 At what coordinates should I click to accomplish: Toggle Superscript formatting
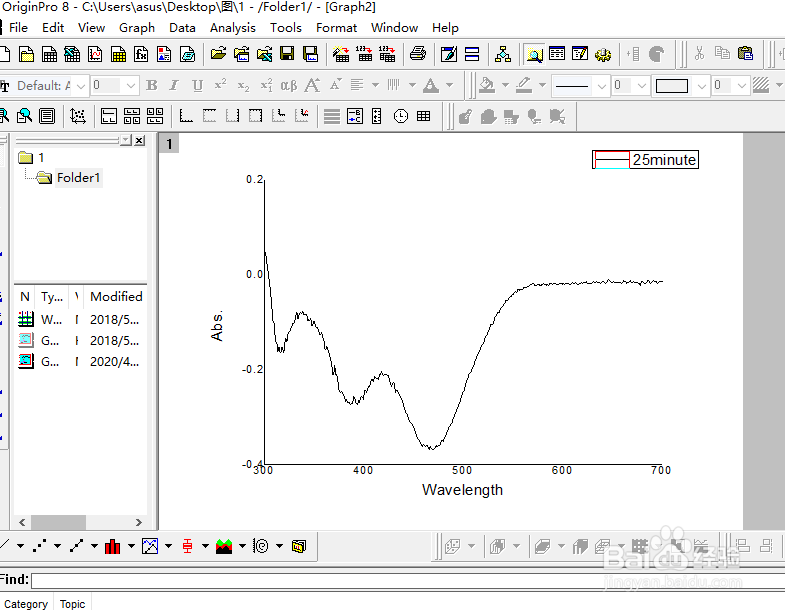pos(220,86)
